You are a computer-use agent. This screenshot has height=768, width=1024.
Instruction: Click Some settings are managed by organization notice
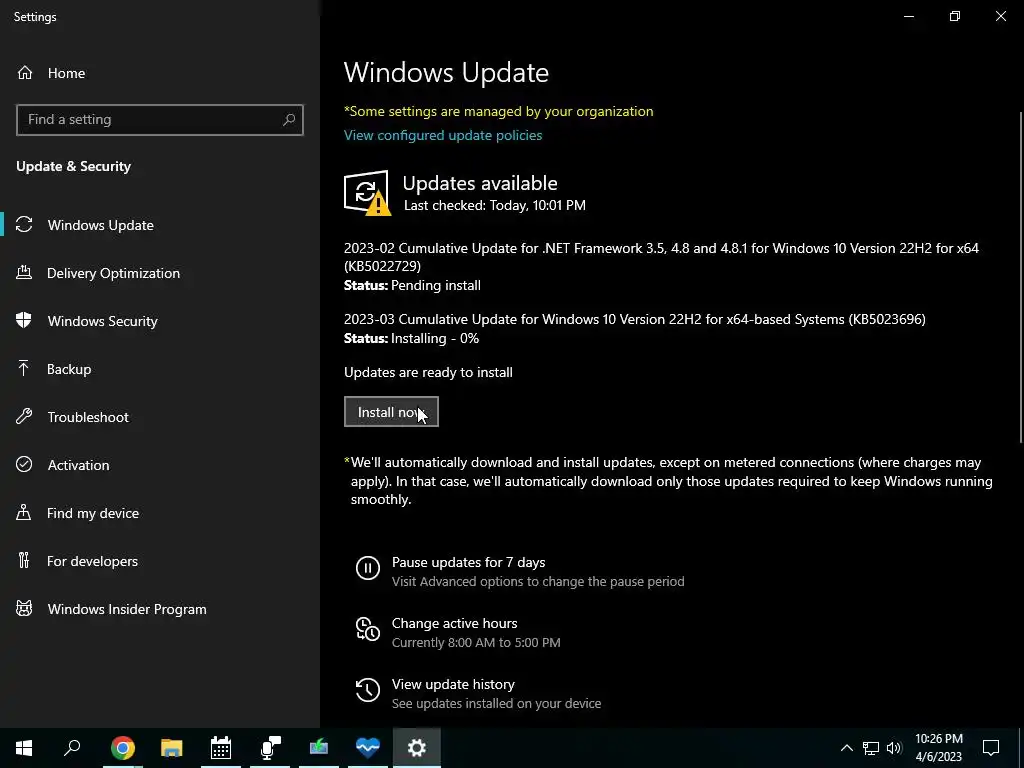[499, 112]
